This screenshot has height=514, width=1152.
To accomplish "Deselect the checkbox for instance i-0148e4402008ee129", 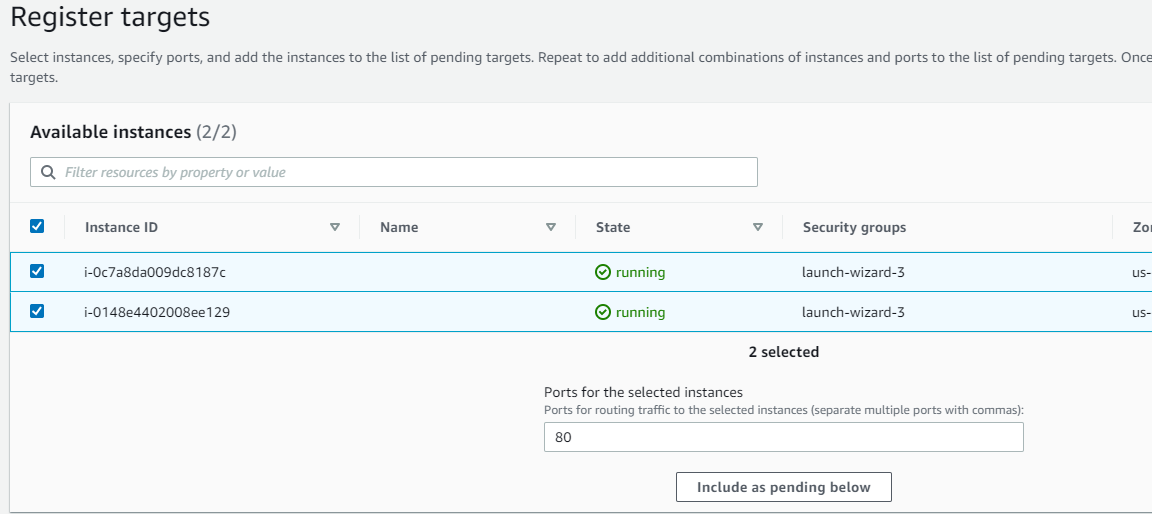I will 37,311.
